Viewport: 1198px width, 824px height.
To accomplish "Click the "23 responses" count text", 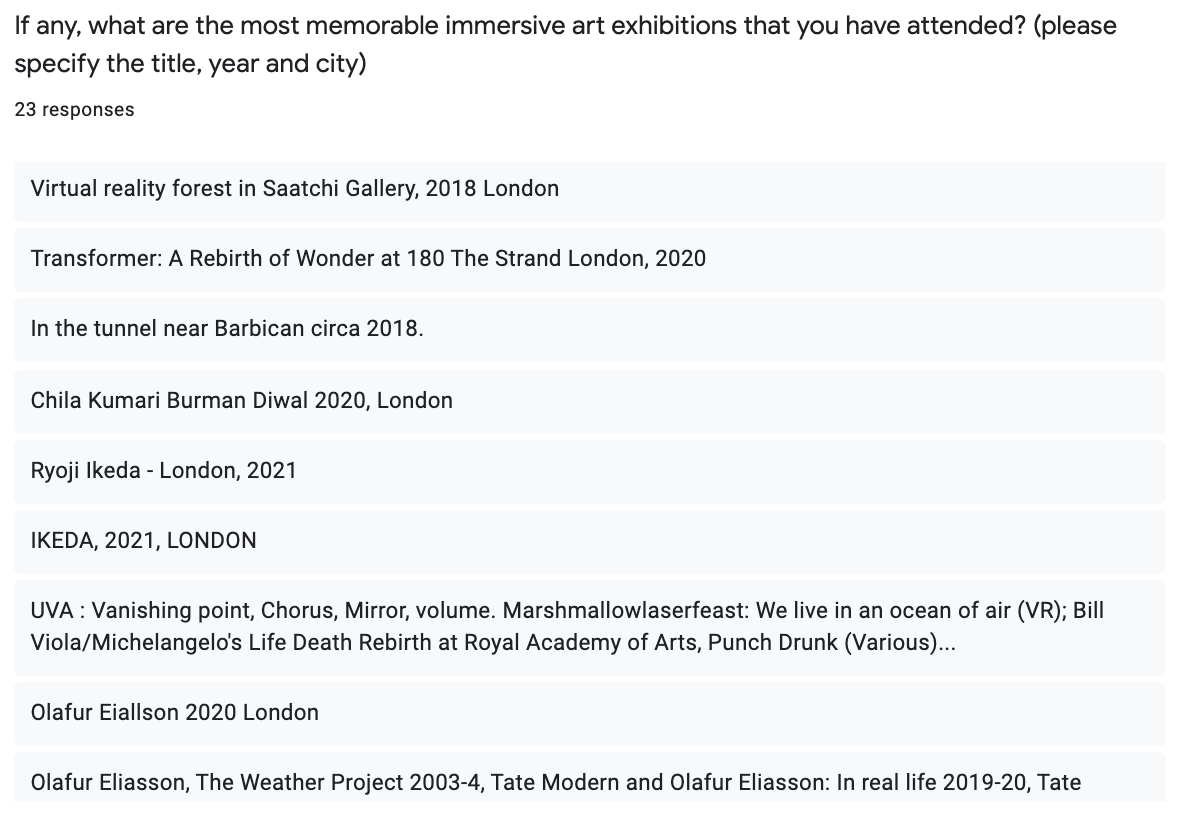I will pyautogui.click(x=74, y=110).
